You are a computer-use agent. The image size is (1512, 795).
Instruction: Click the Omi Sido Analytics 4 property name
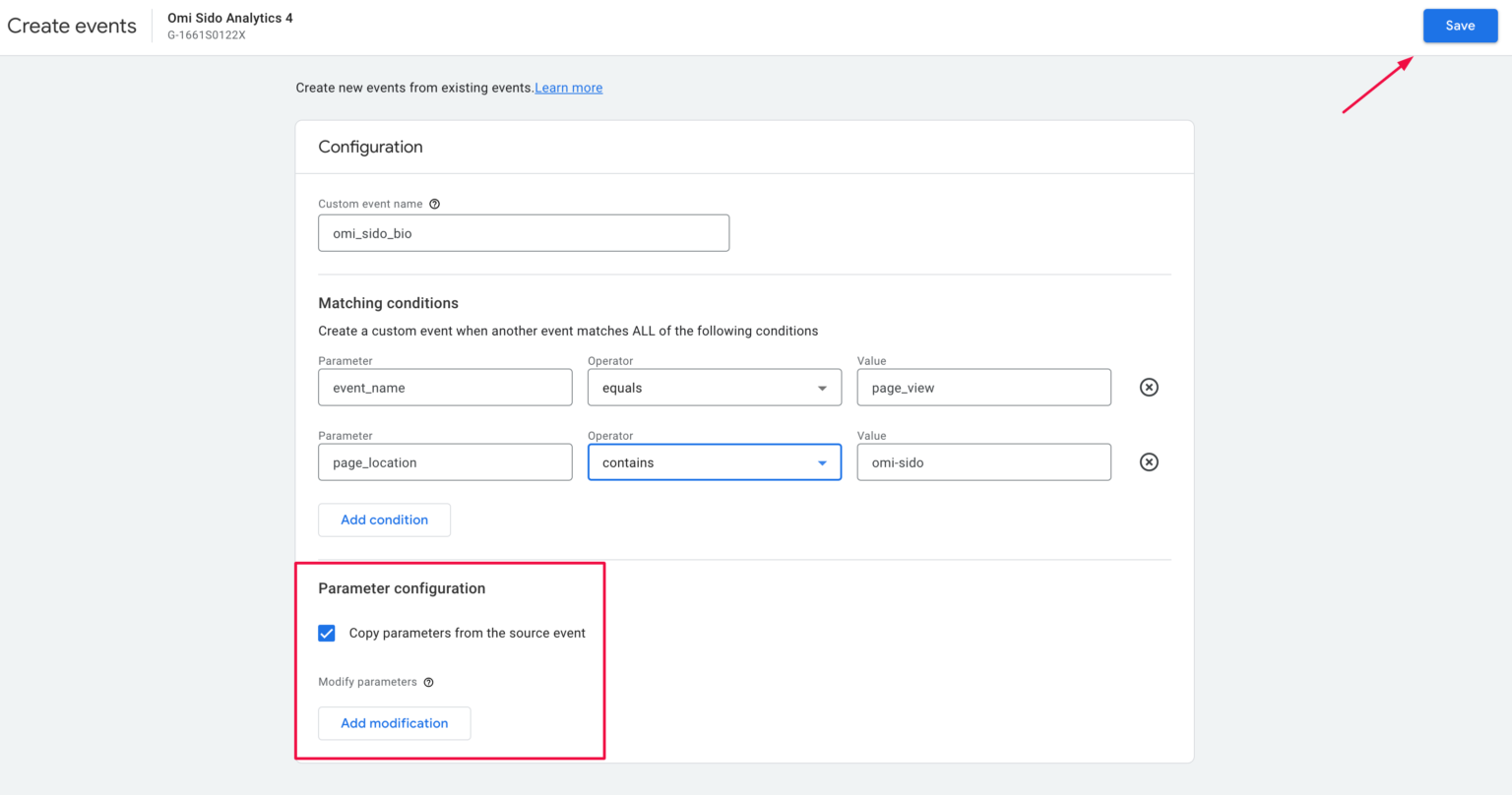coord(229,17)
